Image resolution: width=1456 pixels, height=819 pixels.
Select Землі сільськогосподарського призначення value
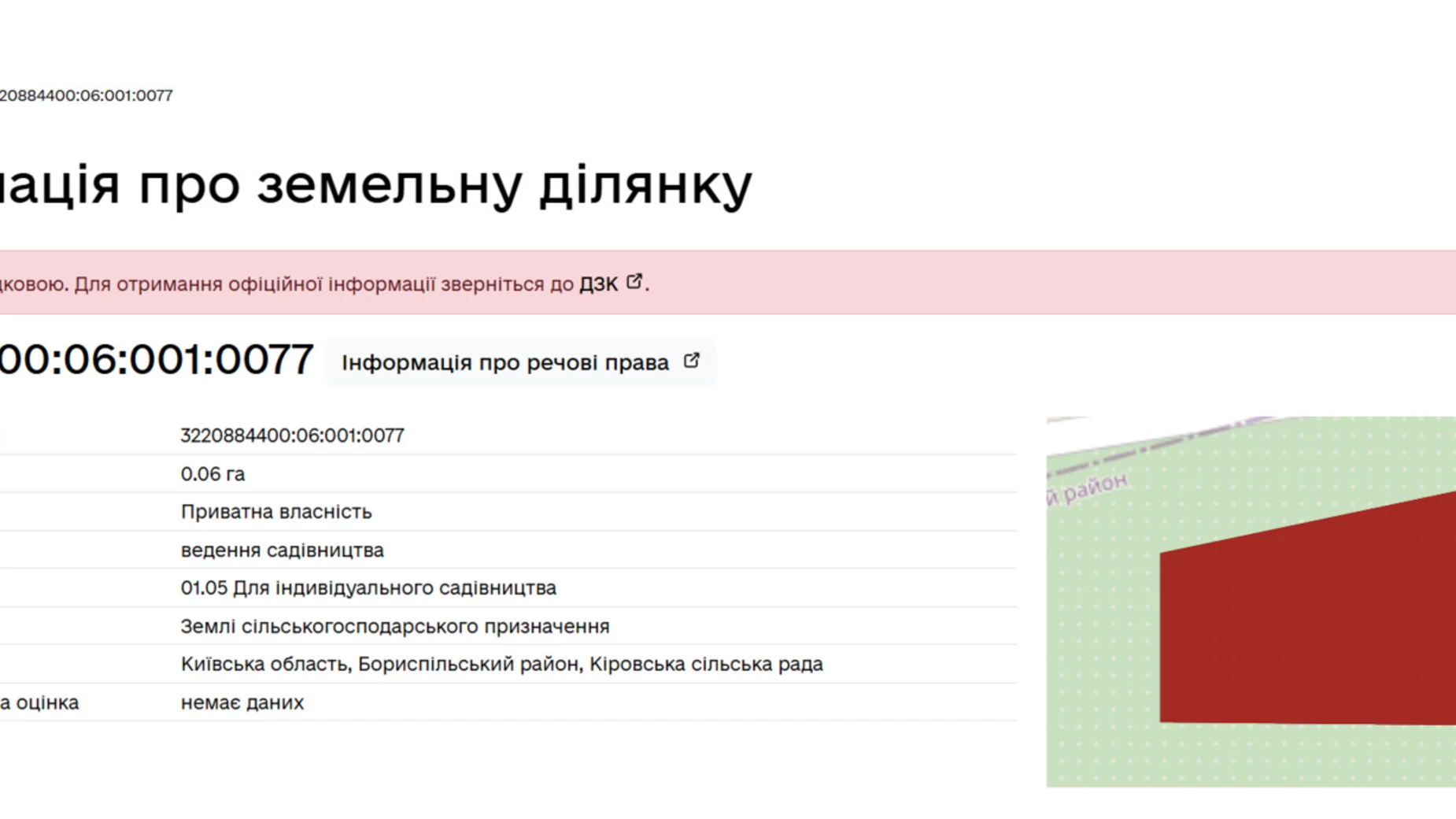click(395, 627)
